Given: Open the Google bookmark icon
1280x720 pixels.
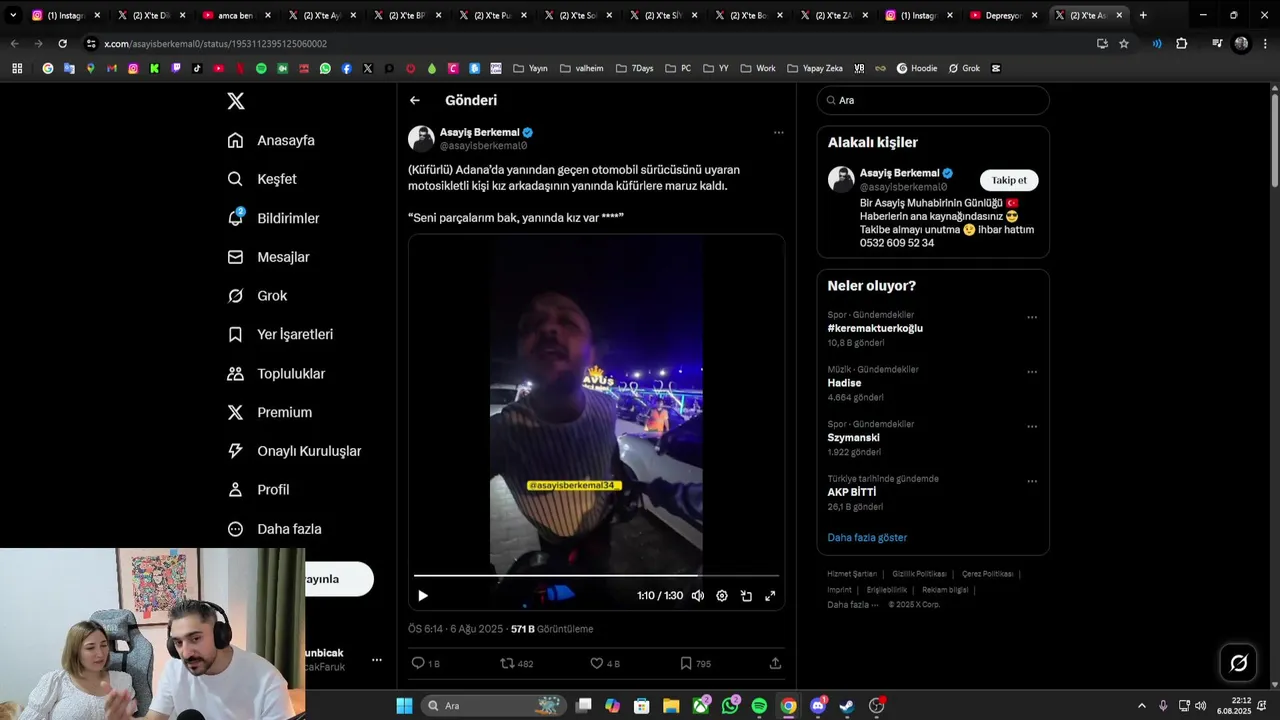Looking at the screenshot, I should pos(48,69).
